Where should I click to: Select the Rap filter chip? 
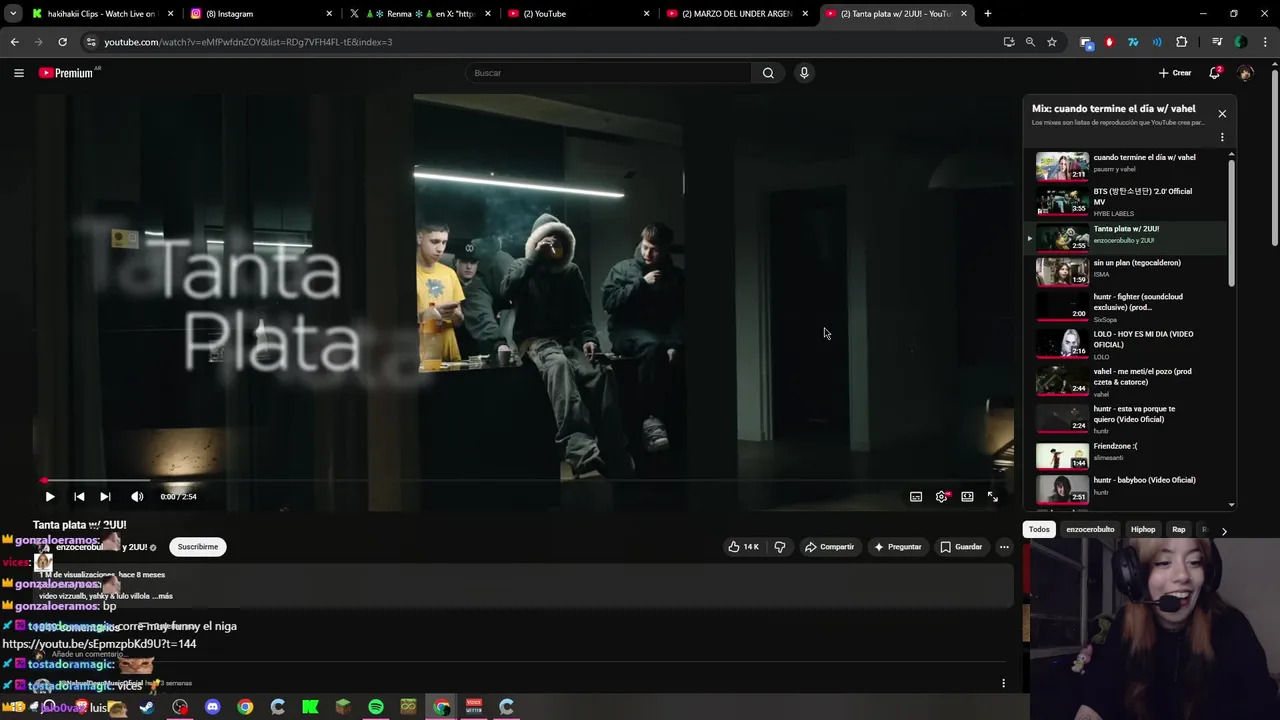click(1179, 530)
